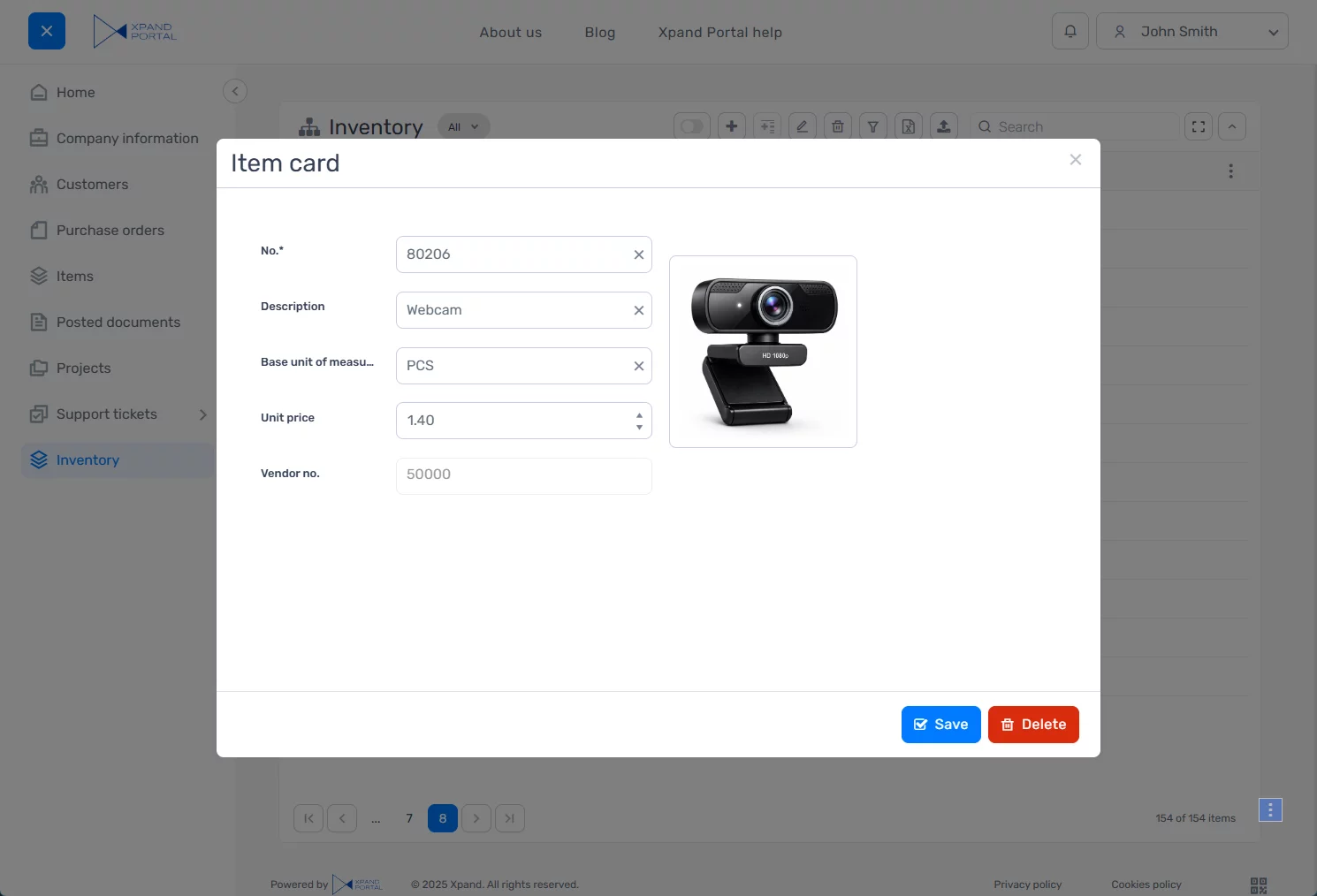
Task: Toggle the switch in Inventory toolbar
Action: click(692, 126)
